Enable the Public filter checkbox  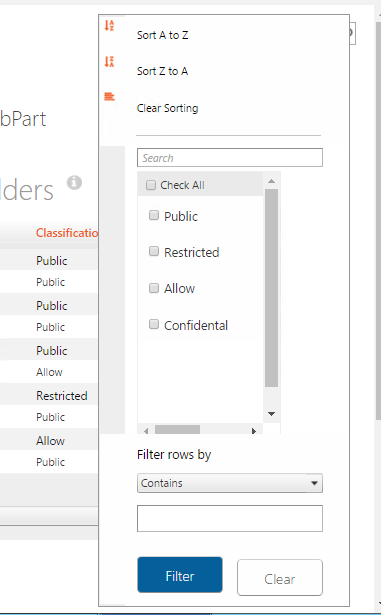pos(154,215)
